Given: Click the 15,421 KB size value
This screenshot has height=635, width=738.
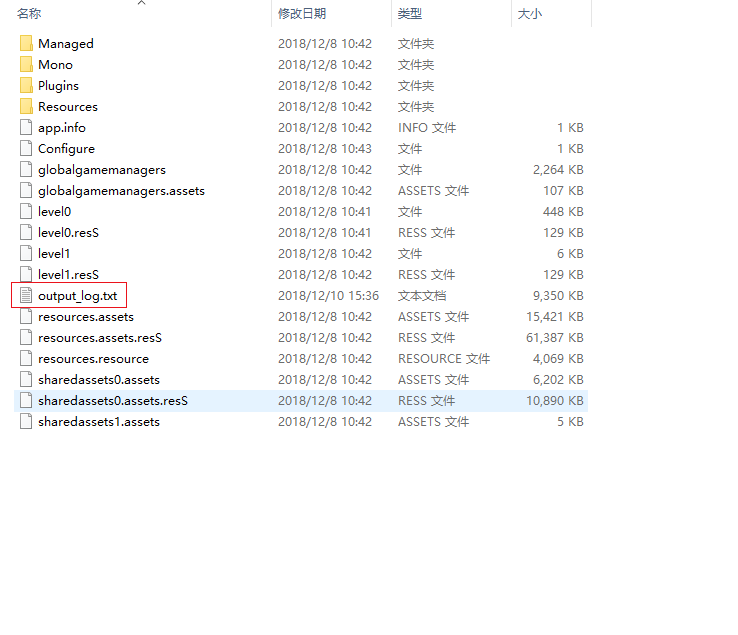Looking at the screenshot, I should (555, 316).
